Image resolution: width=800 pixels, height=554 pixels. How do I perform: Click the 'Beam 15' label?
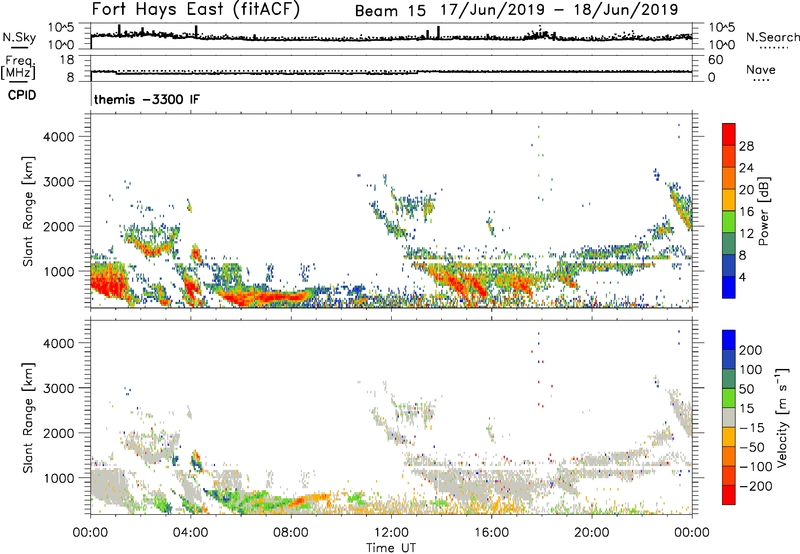(x=390, y=11)
